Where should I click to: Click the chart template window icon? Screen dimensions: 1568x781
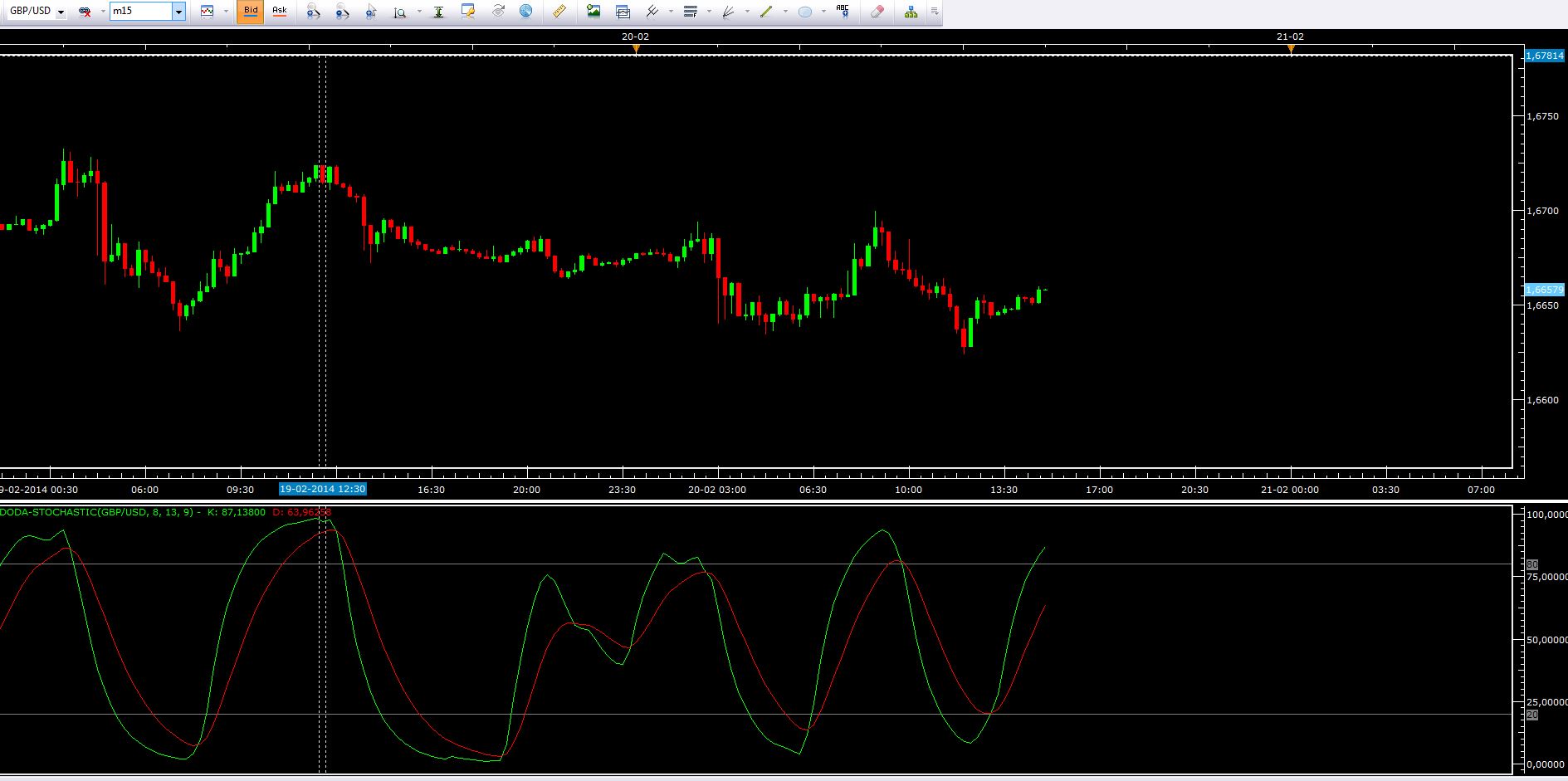pos(623,12)
